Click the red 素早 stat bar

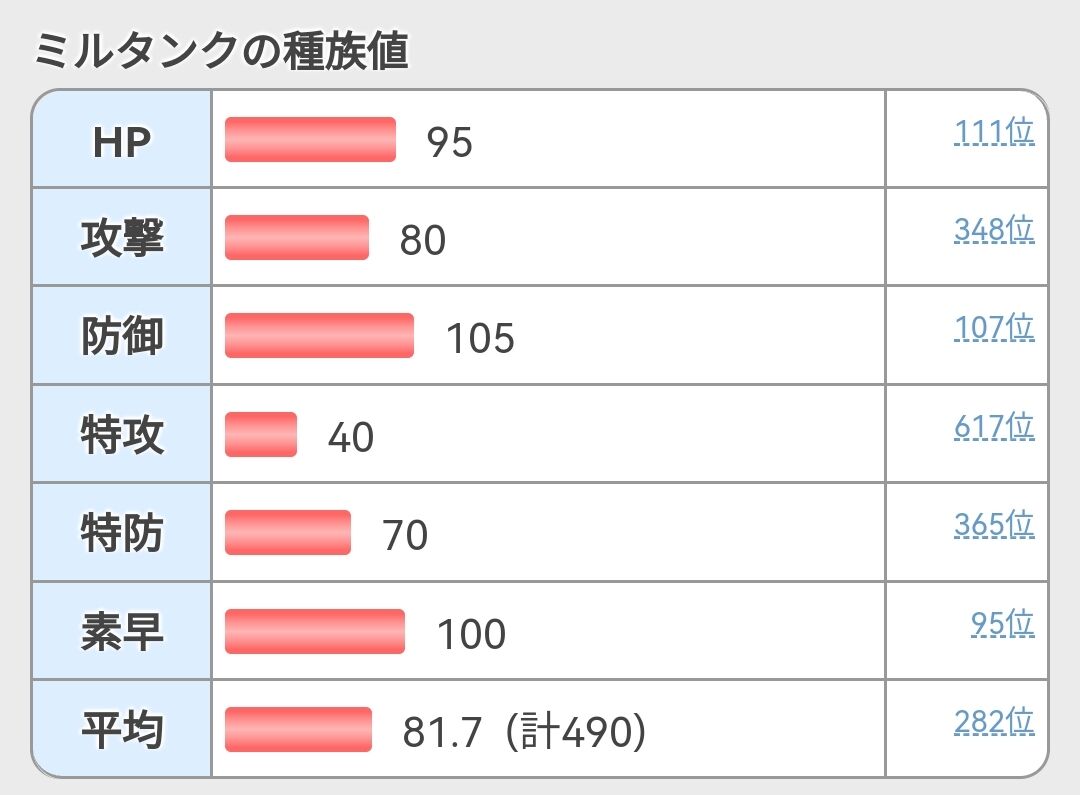point(315,631)
